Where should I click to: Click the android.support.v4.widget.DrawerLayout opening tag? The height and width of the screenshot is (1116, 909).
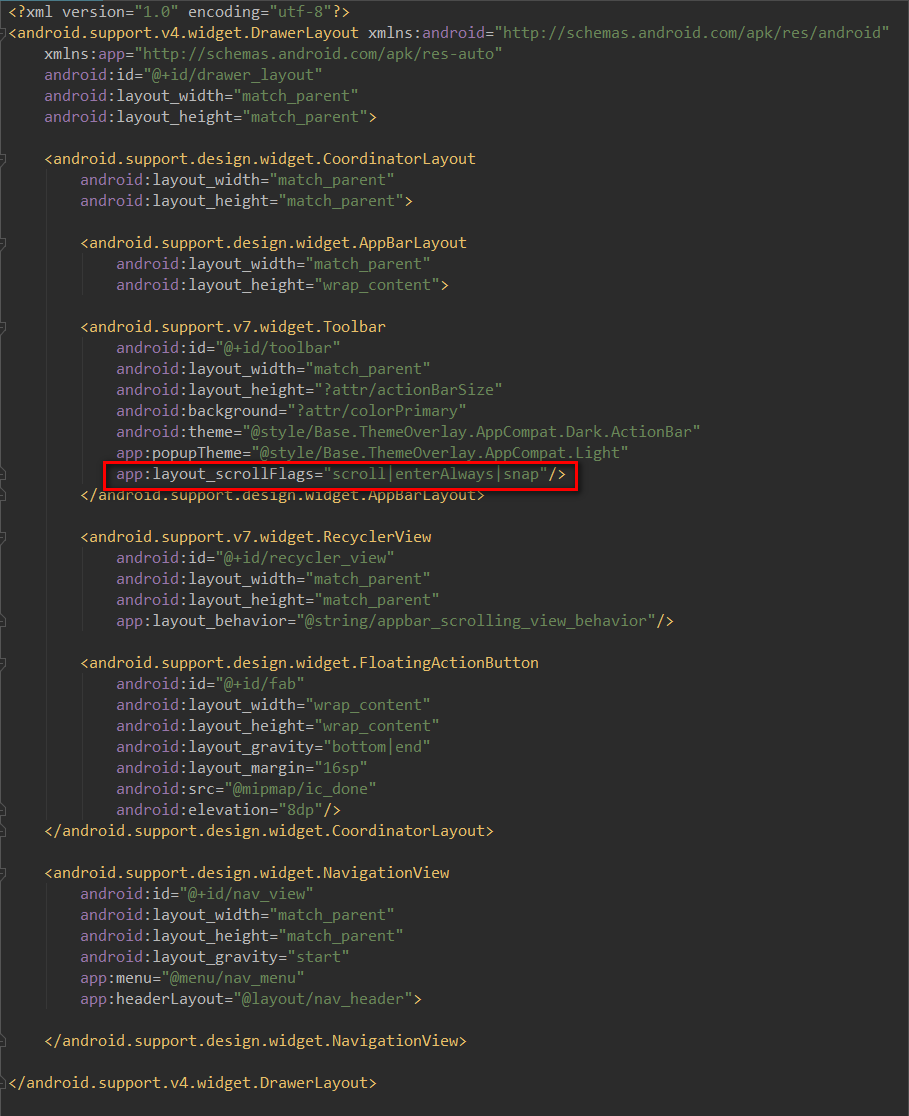click(184, 33)
